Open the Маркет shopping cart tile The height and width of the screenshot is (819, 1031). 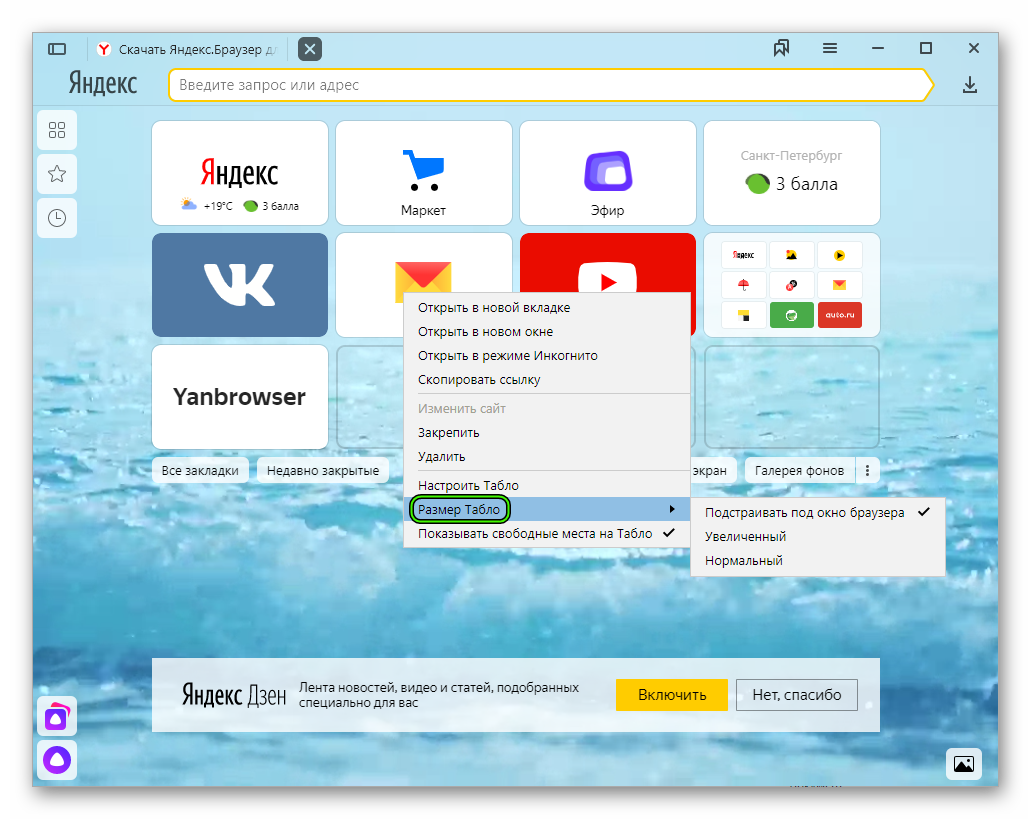tap(424, 173)
